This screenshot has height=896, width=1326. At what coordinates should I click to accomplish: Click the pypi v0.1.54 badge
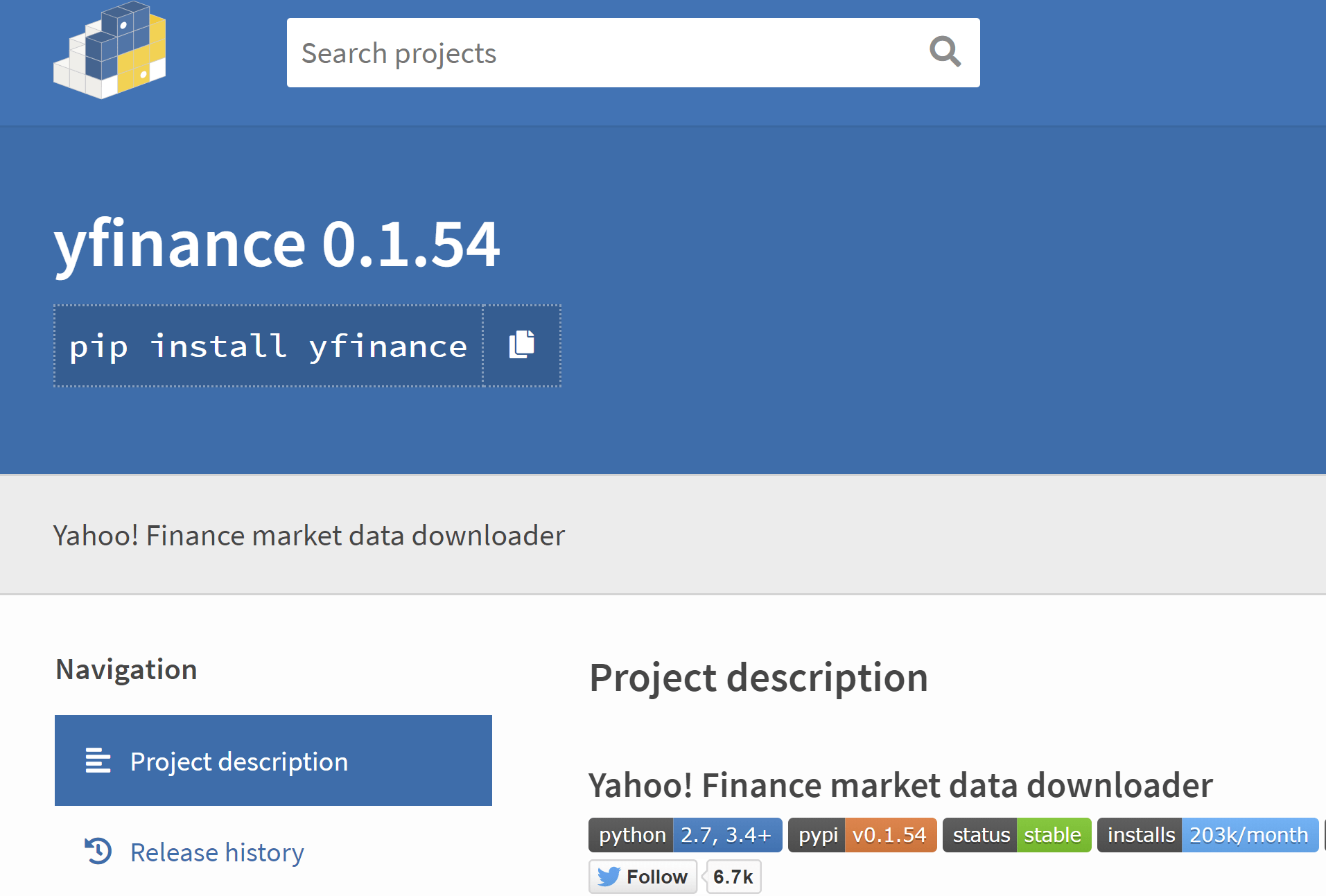pos(862,834)
